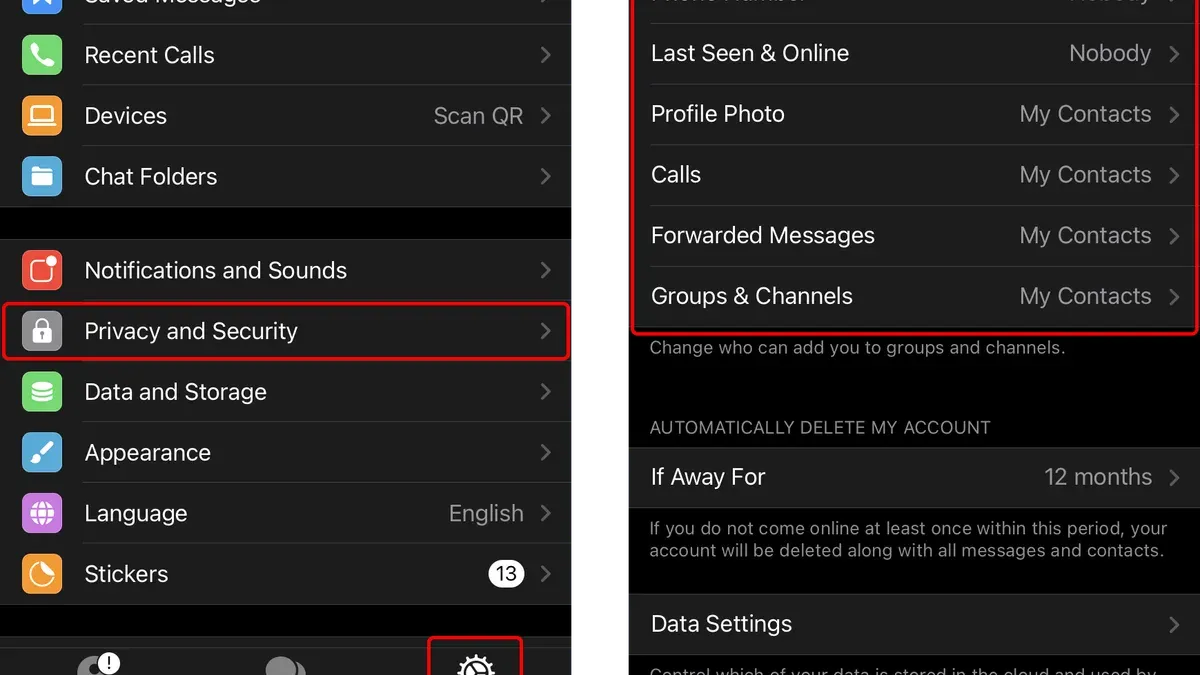Screen dimensions: 1200x675
Task: Tap the purple Language globe icon
Action: [x=42, y=513]
